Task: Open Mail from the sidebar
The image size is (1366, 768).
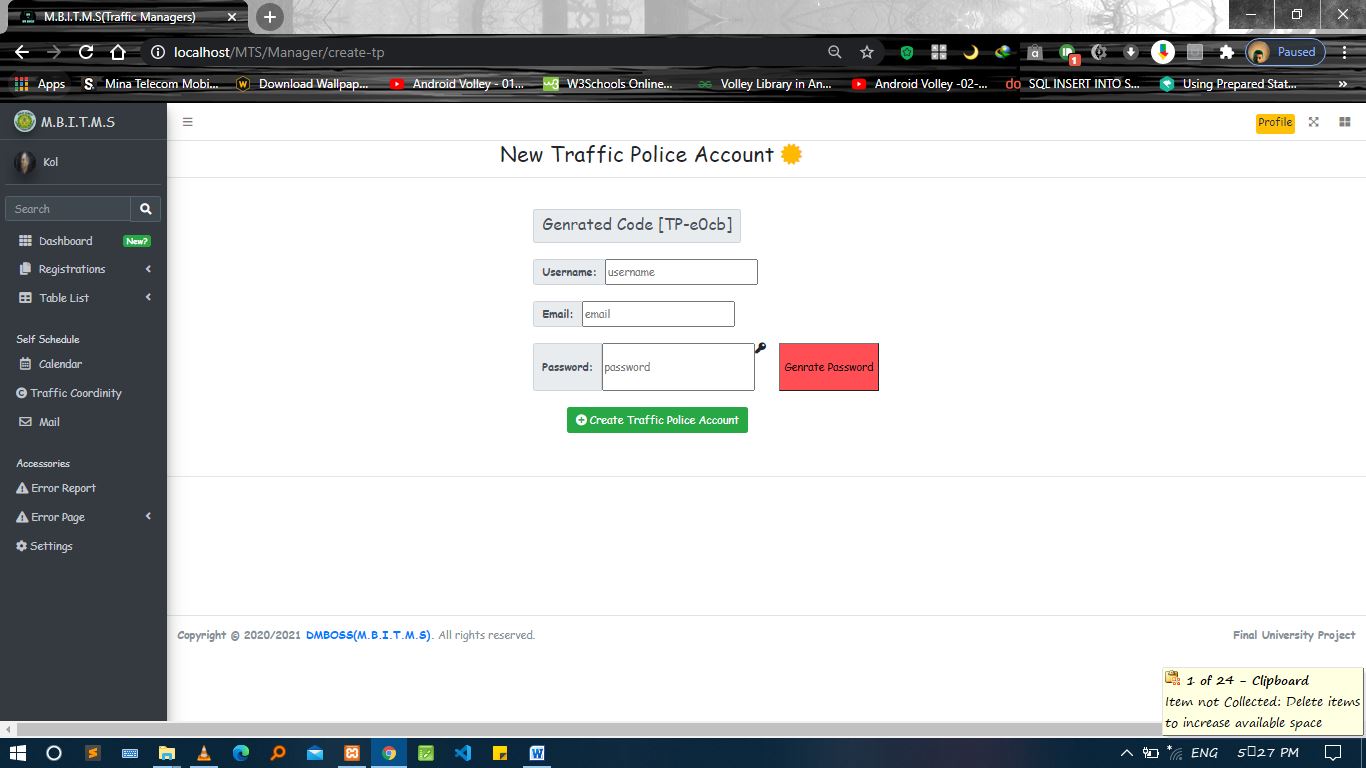Action: click(47, 421)
